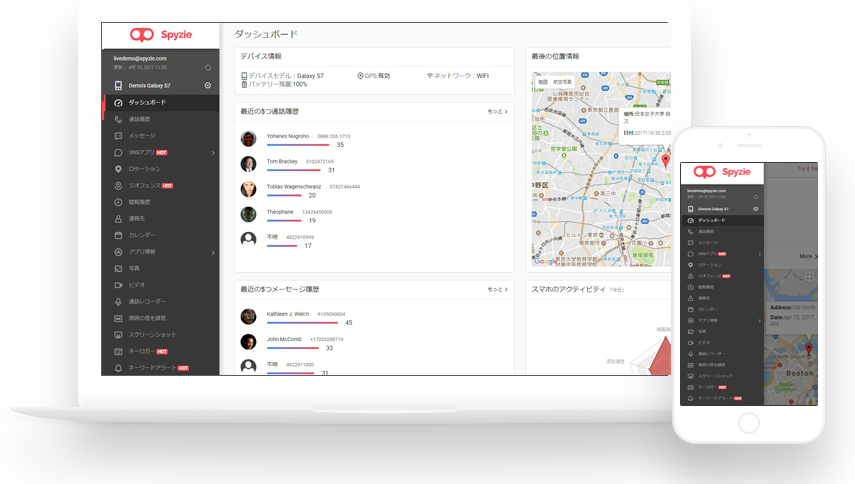
Task: Click Tom Brackey's avatar in the call list
Action: click(x=248, y=164)
